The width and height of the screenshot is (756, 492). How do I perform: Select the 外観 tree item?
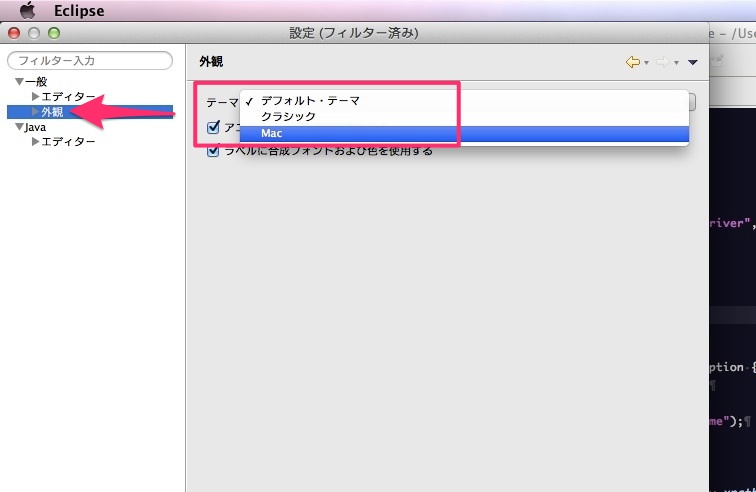[x=52, y=112]
